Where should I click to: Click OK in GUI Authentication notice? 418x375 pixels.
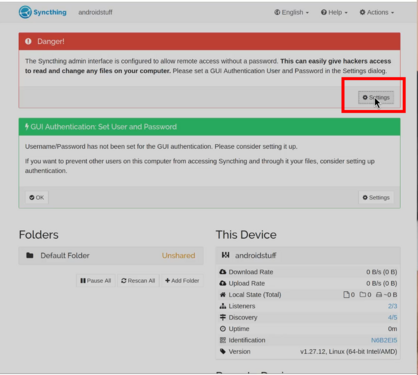click(37, 197)
